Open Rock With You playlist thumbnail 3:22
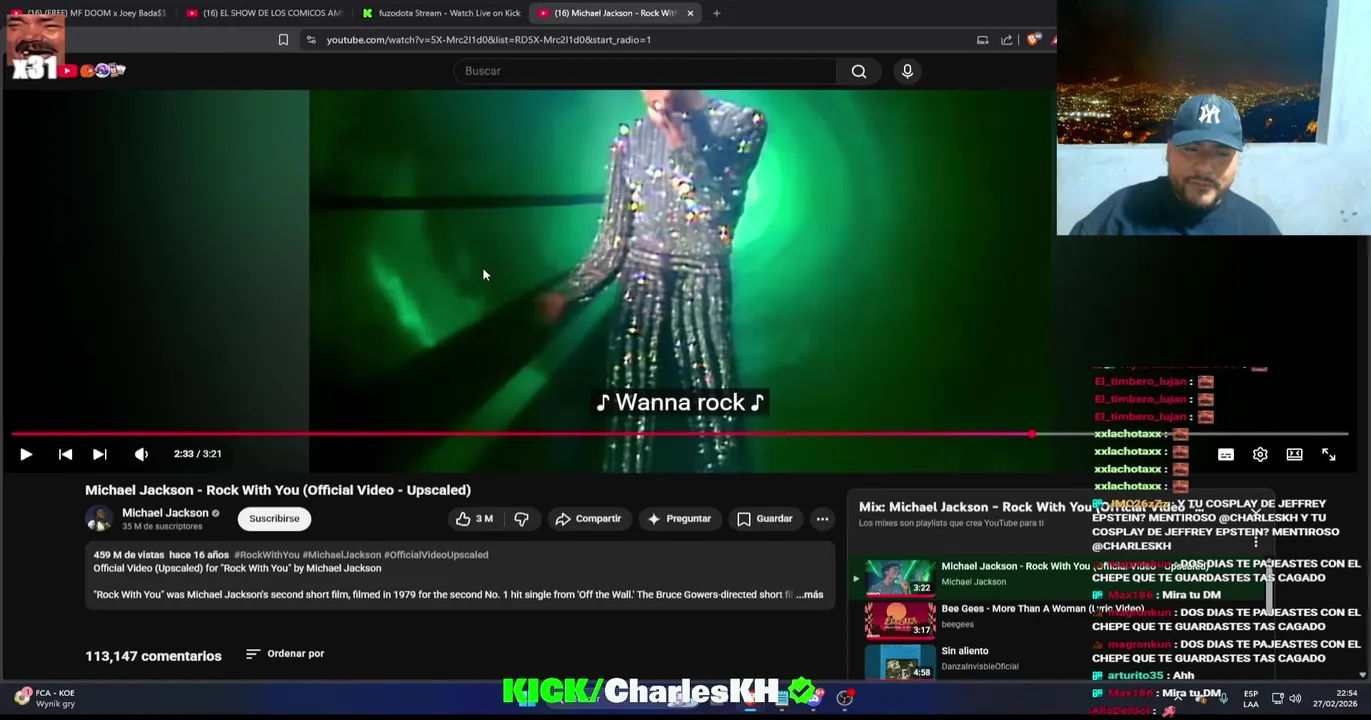Screen dimensions: 1371x720 (900, 577)
